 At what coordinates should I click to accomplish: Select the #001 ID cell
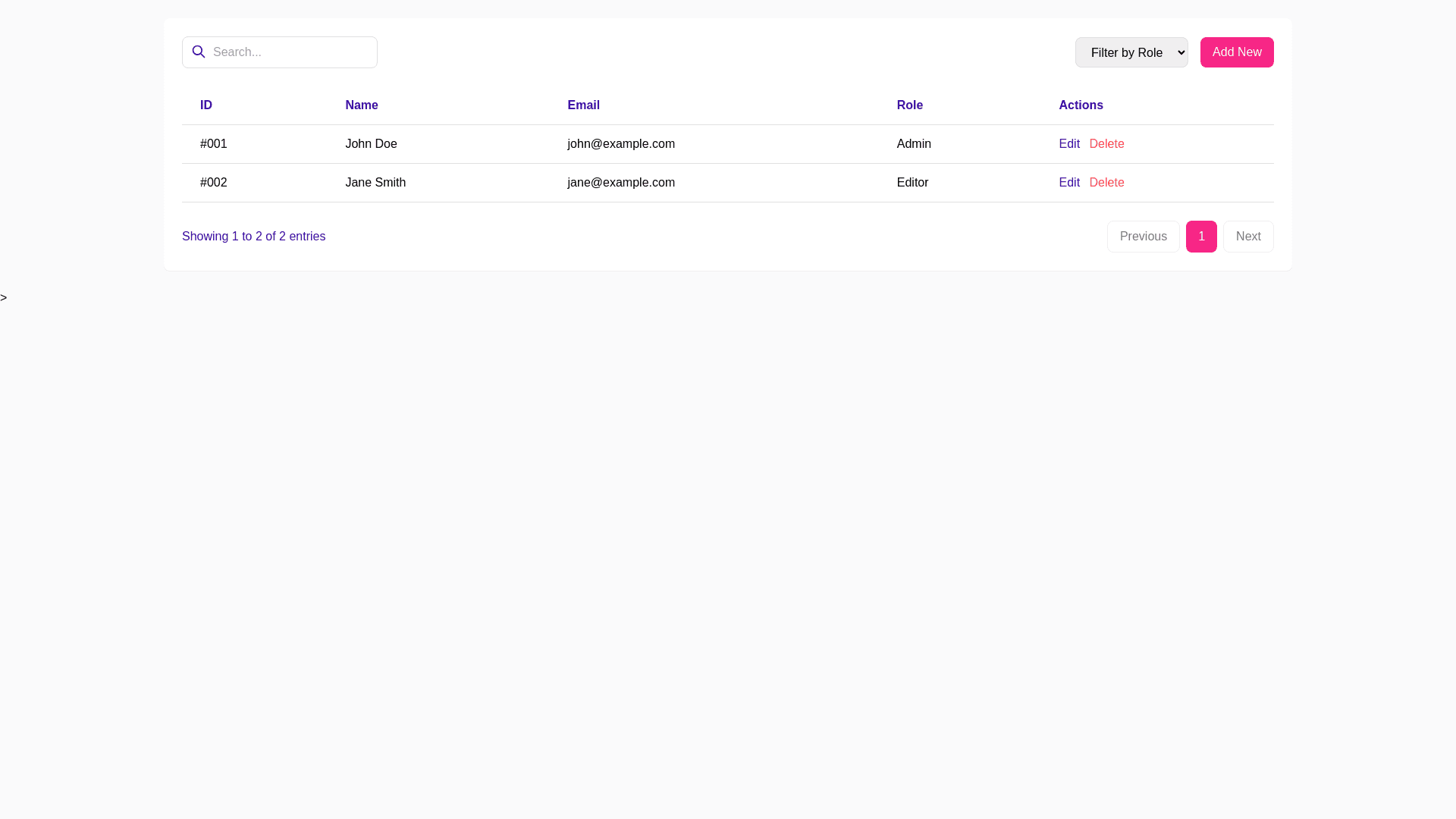[x=214, y=144]
